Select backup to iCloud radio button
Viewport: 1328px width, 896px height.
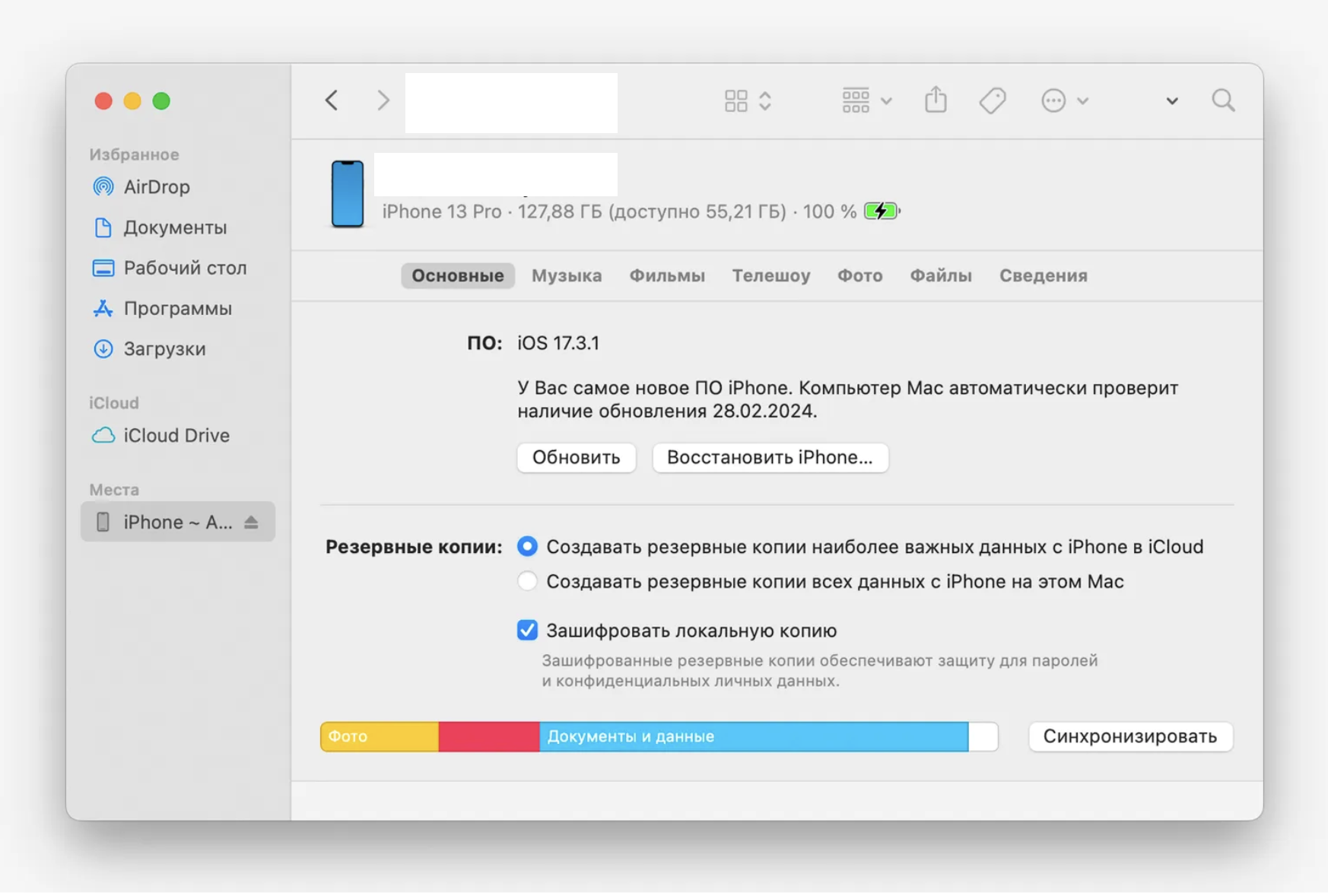coord(527,546)
